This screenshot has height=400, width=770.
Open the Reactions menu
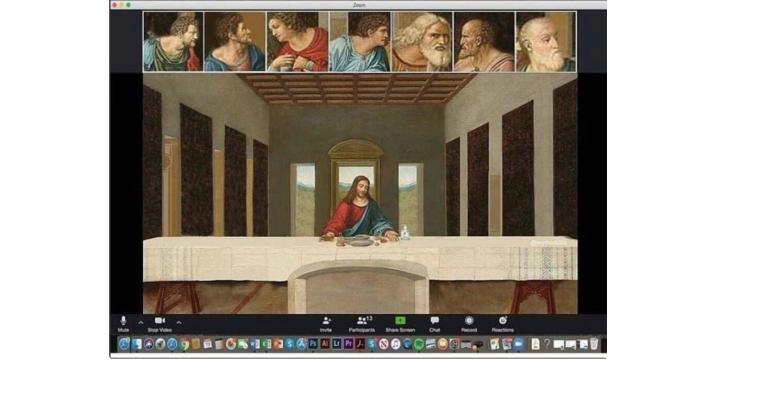503,324
